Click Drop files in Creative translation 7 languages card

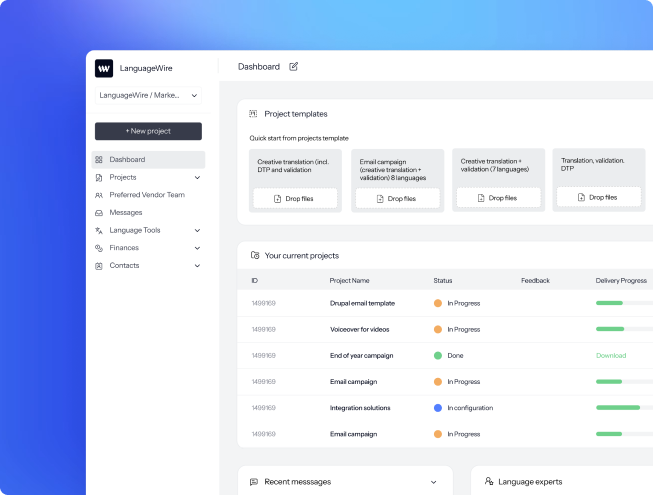click(498, 198)
